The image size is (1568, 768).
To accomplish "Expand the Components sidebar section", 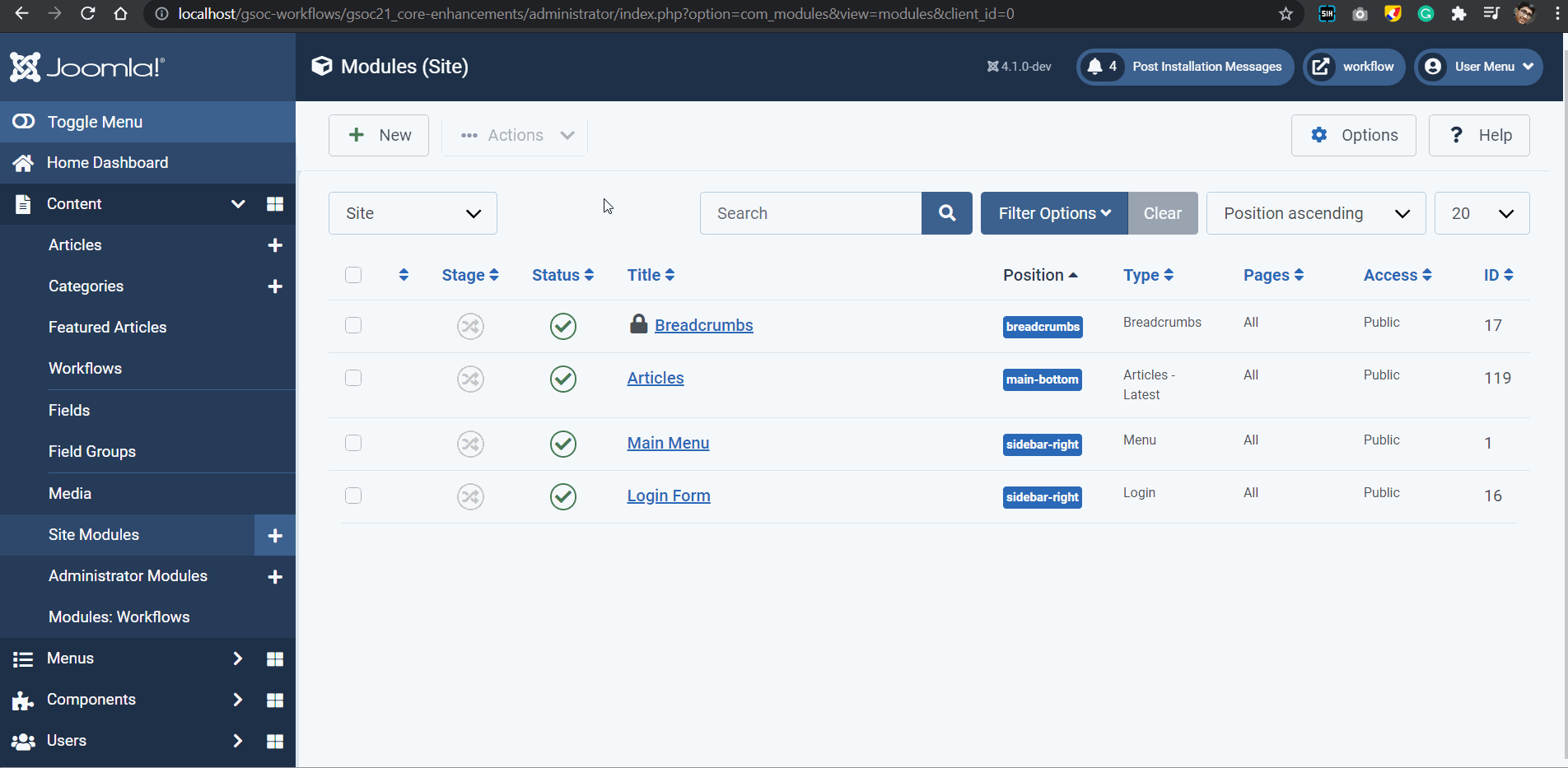I will [x=237, y=700].
